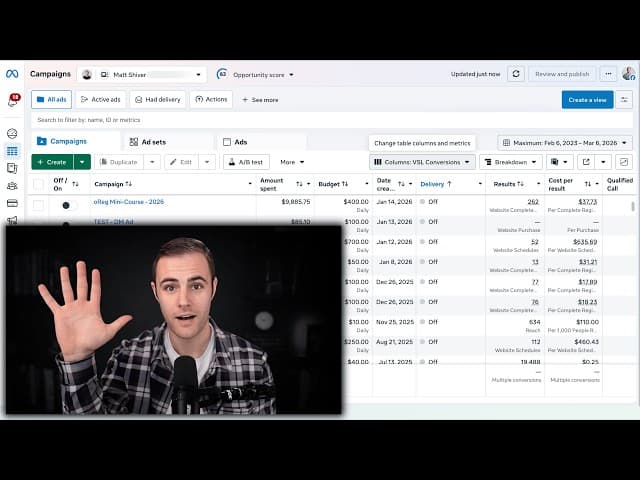Open the billing card icon in sidebar
This screenshot has width=640, height=480.
pyautogui.click(x=12, y=202)
